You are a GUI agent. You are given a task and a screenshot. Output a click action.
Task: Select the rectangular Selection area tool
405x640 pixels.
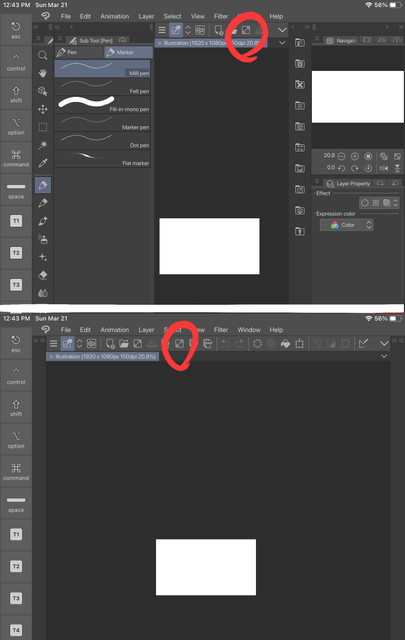42,127
